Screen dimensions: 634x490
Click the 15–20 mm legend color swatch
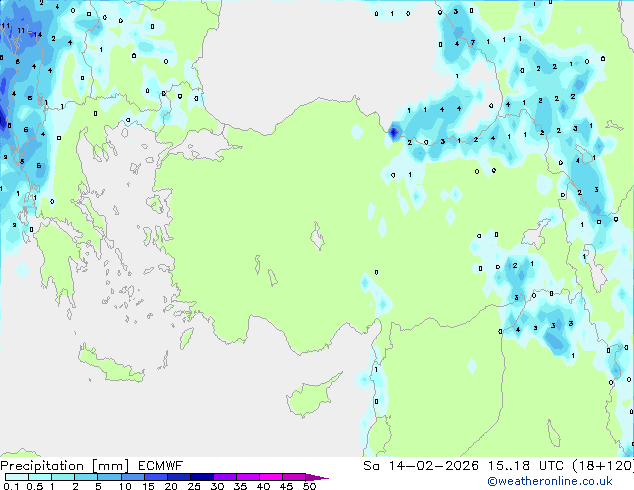(155, 477)
